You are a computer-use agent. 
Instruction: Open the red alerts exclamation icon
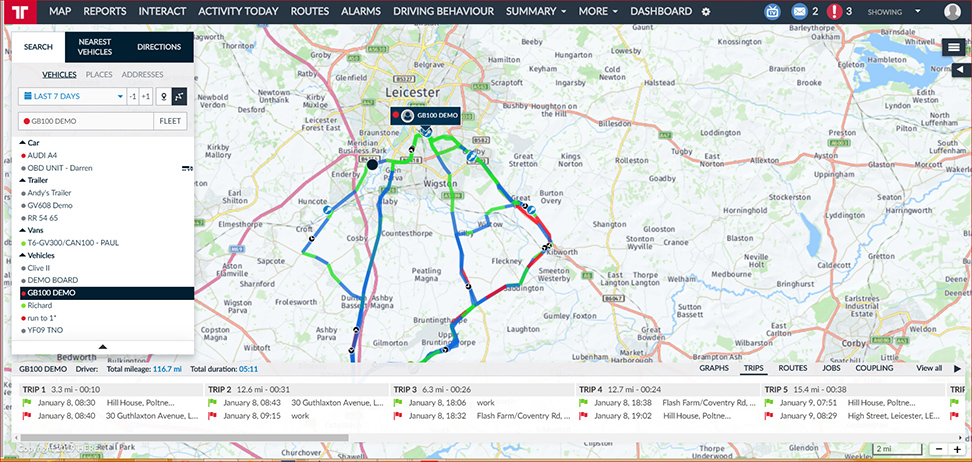click(x=834, y=12)
